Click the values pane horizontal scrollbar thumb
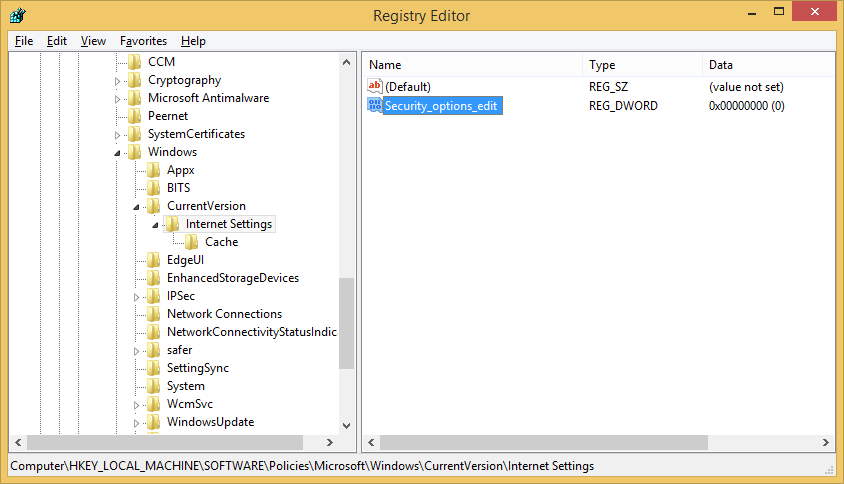844x484 pixels. (x=543, y=442)
